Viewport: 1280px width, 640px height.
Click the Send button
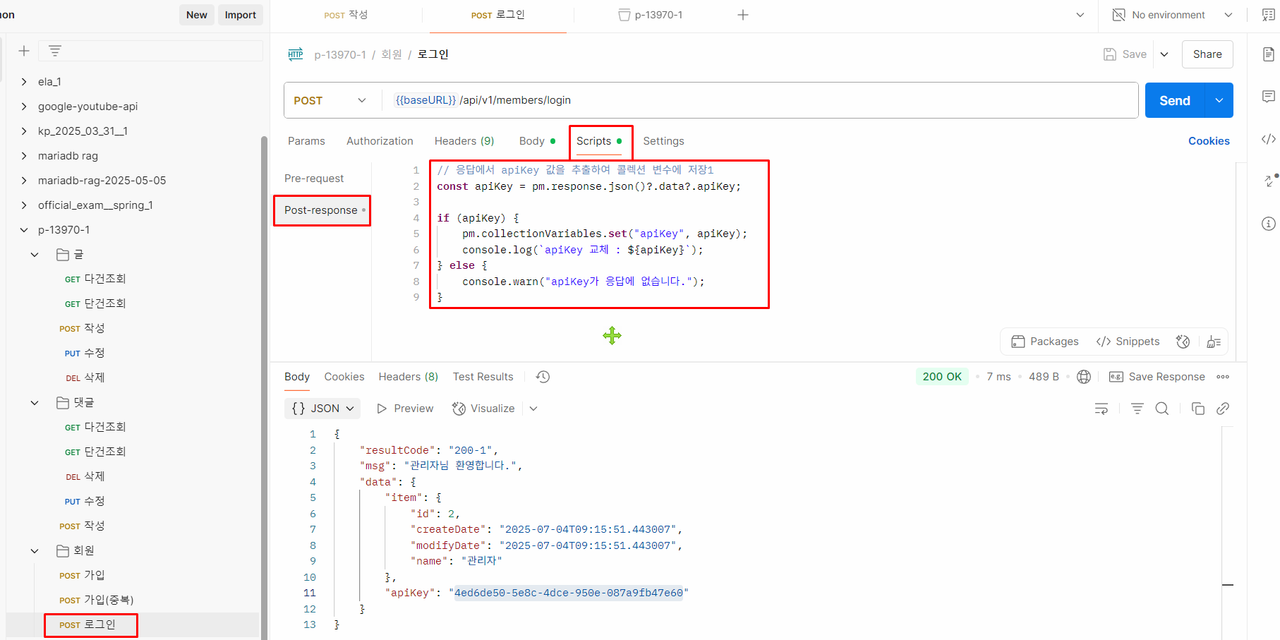[x=1175, y=100]
